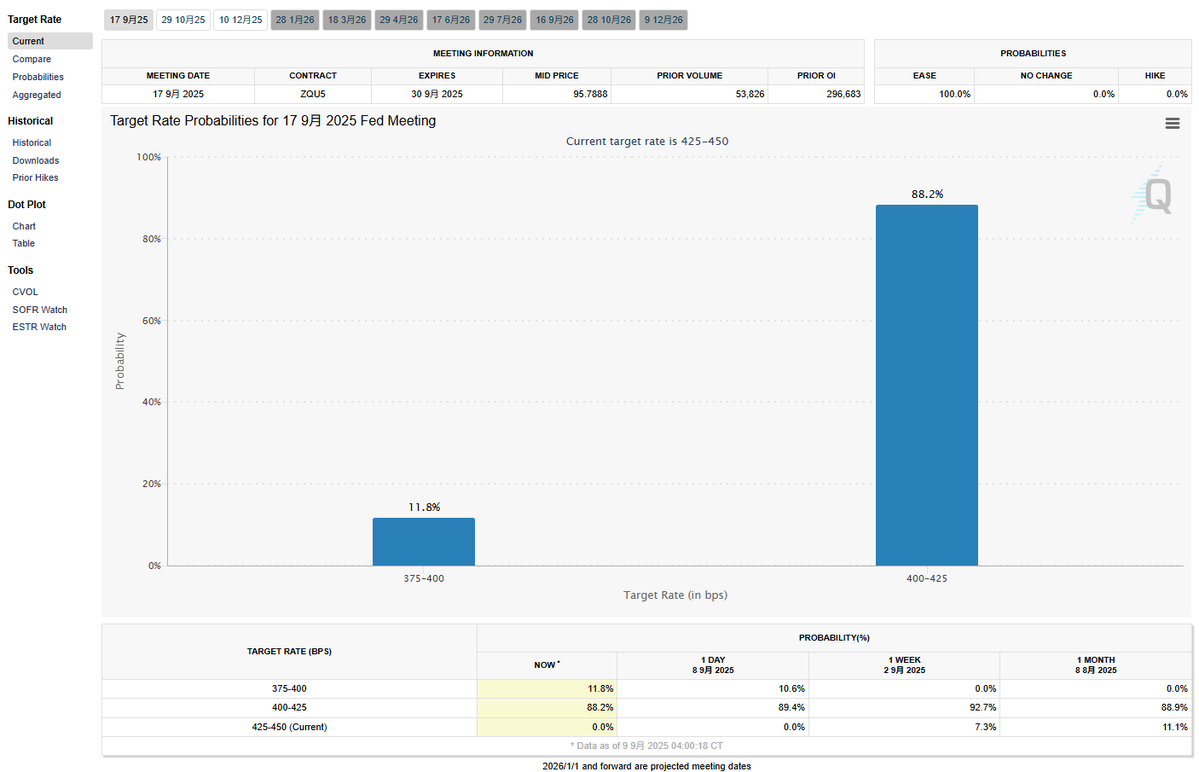Open the ESTR Watch tool

point(39,326)
